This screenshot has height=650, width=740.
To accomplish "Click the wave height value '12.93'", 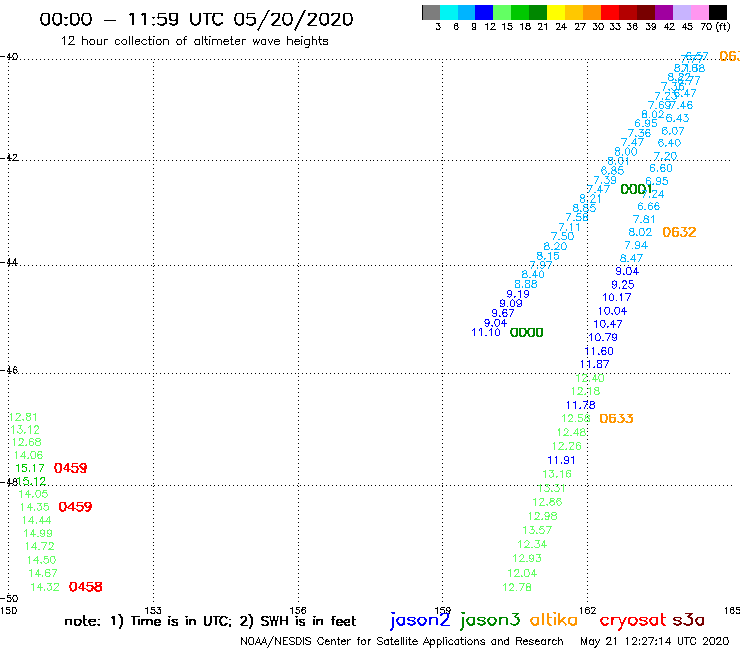I will point(527,559).
